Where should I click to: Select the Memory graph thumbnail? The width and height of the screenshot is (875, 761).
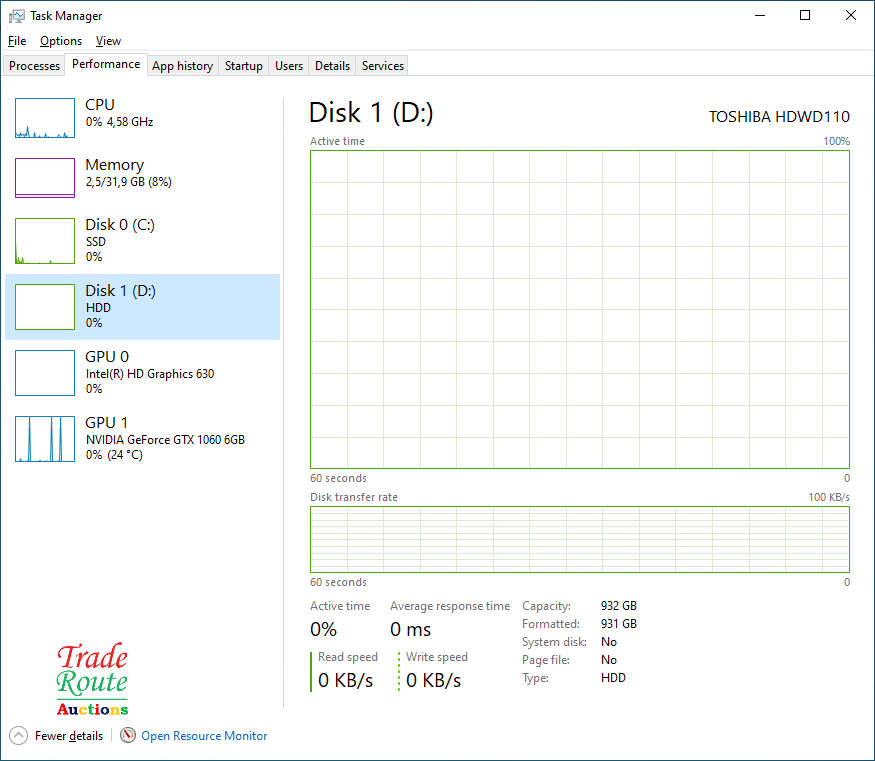pyautogui.click(x=45, y=178)
